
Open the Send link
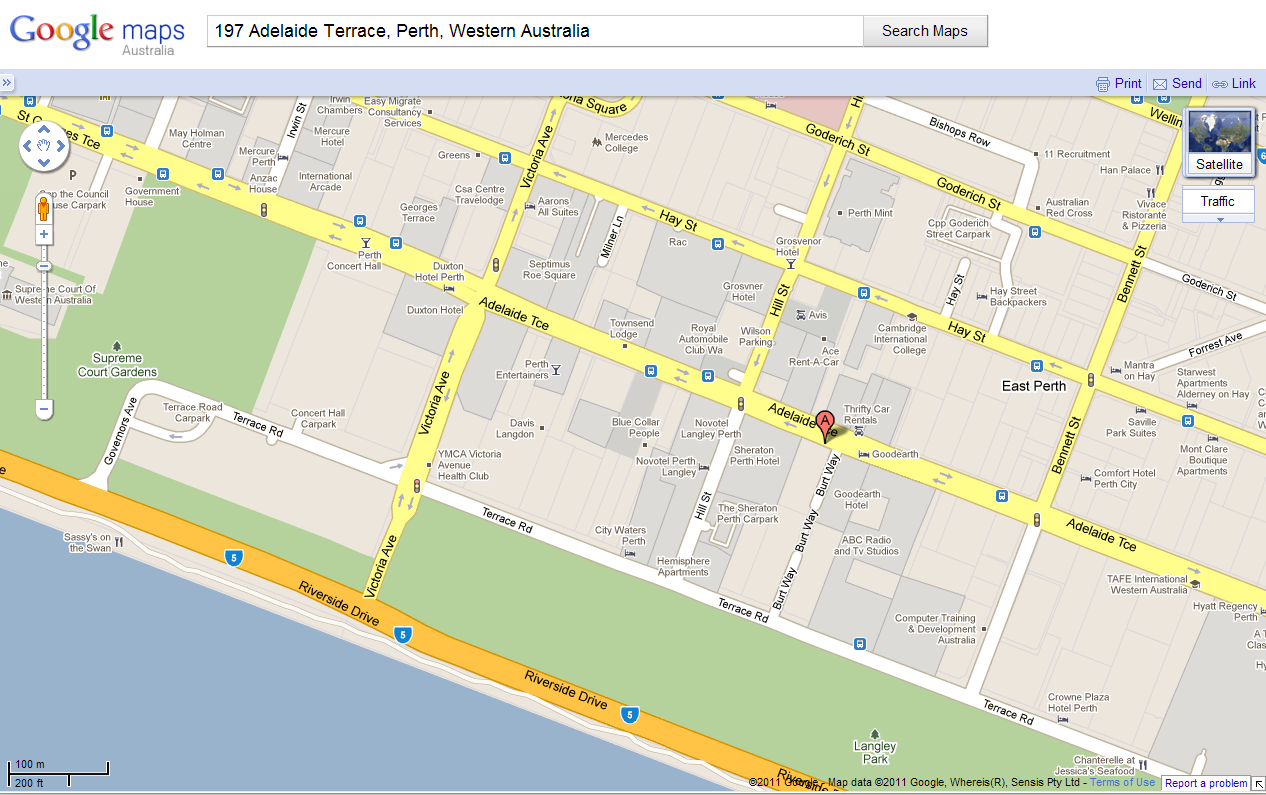[x=1177, y=84]
